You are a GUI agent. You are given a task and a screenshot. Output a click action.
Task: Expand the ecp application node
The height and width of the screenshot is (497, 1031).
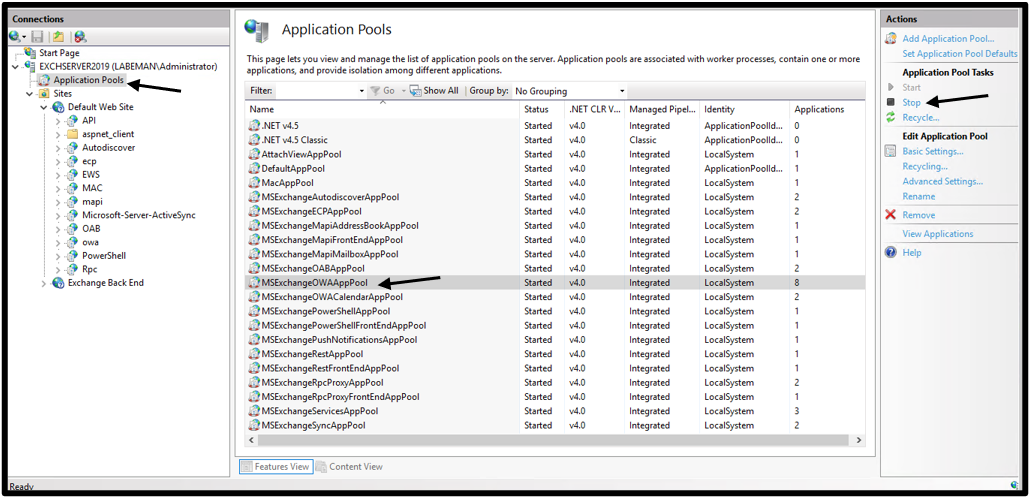(58, 161)
